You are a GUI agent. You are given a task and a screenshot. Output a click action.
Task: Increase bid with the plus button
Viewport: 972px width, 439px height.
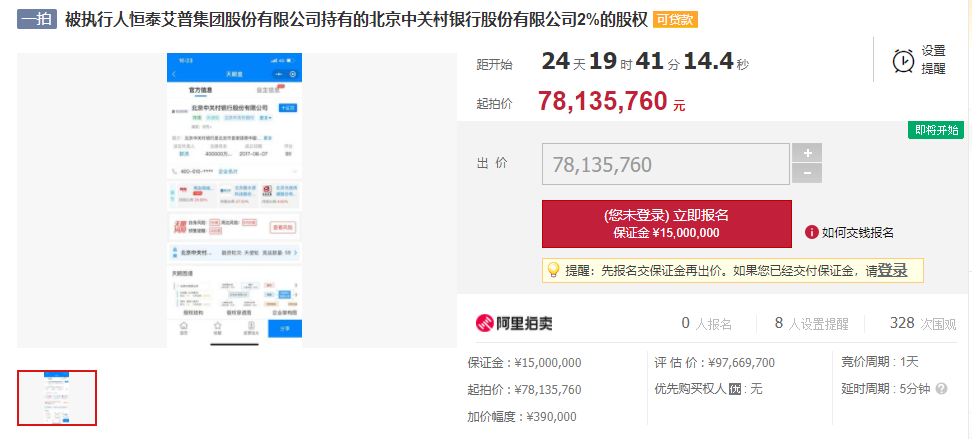point(807,153)
